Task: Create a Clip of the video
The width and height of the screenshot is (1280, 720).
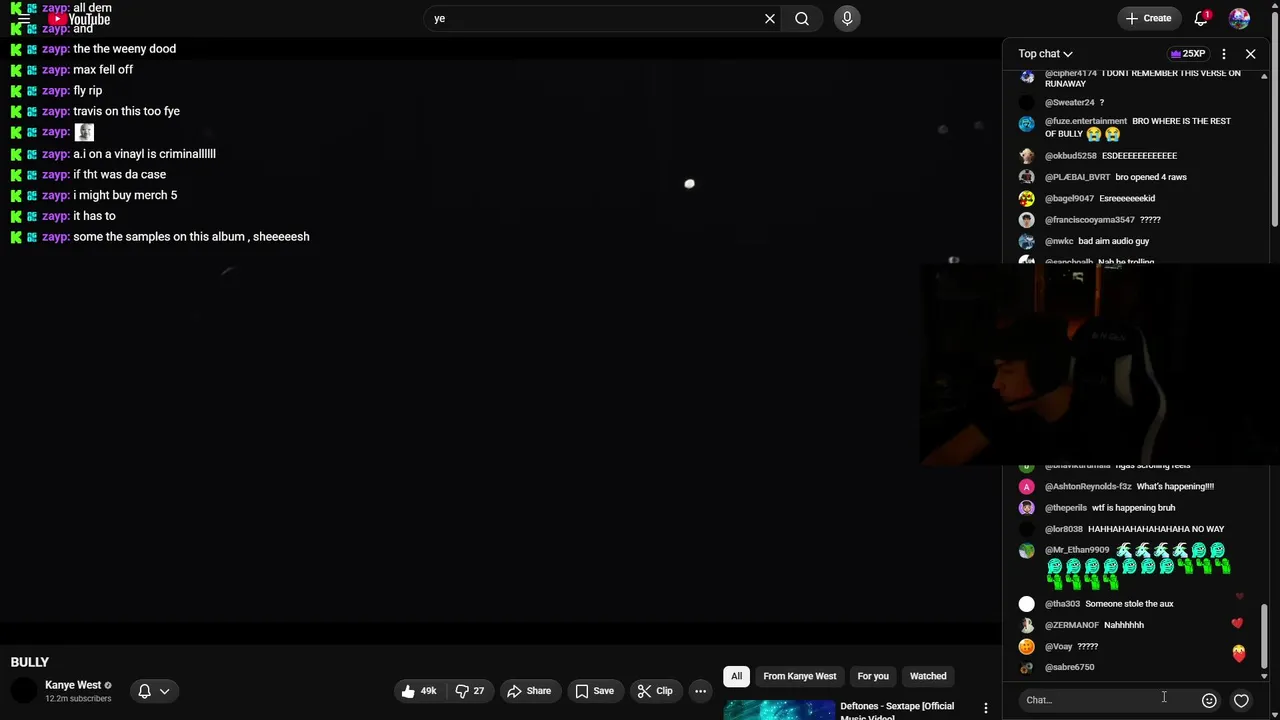Action: coord(655,691)
